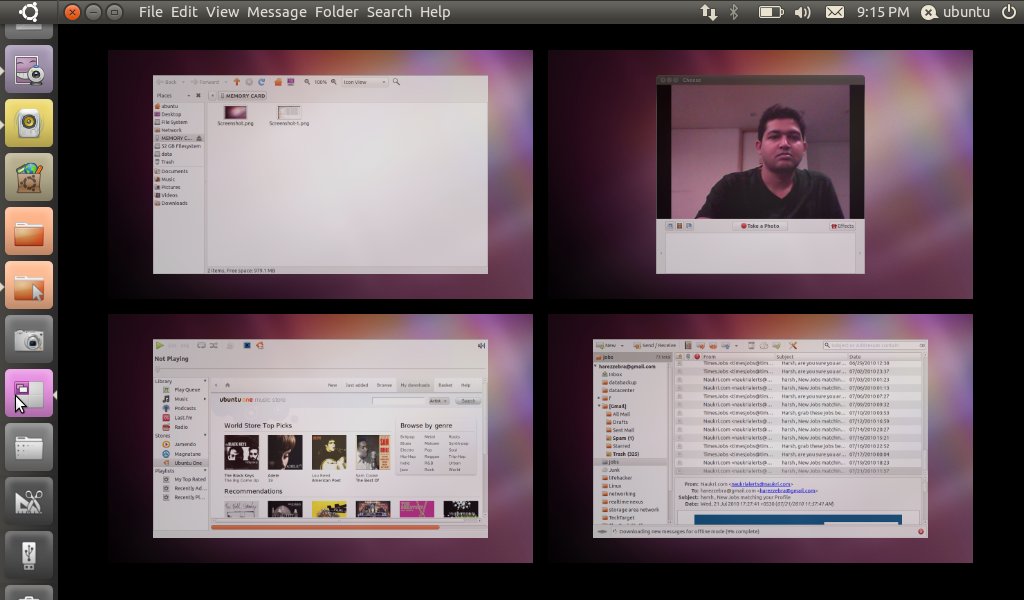Image resolution: width=1024 pixels, height=600 pixels.
Task: Open the Message menu
Action: pos(277,12)
